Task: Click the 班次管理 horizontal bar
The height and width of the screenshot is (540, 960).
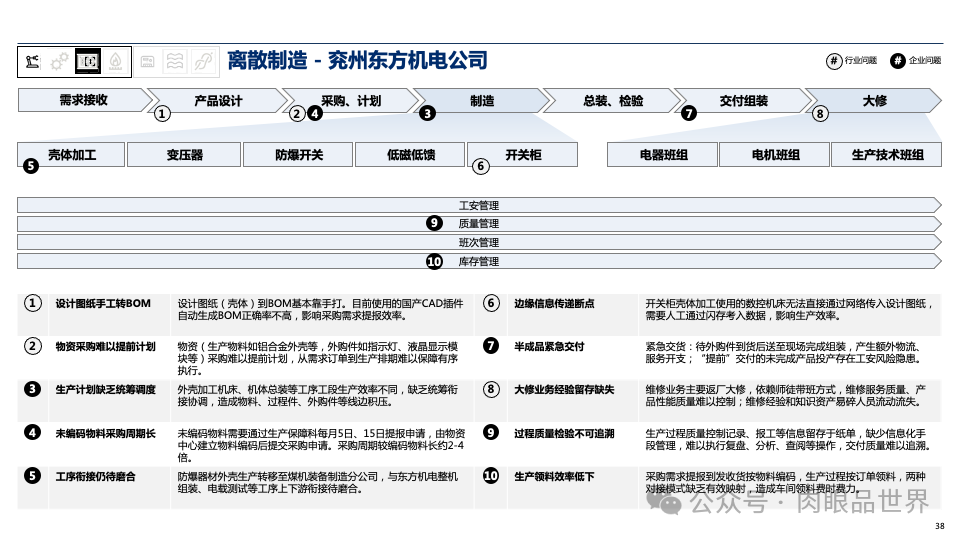Action: [479, 242]
